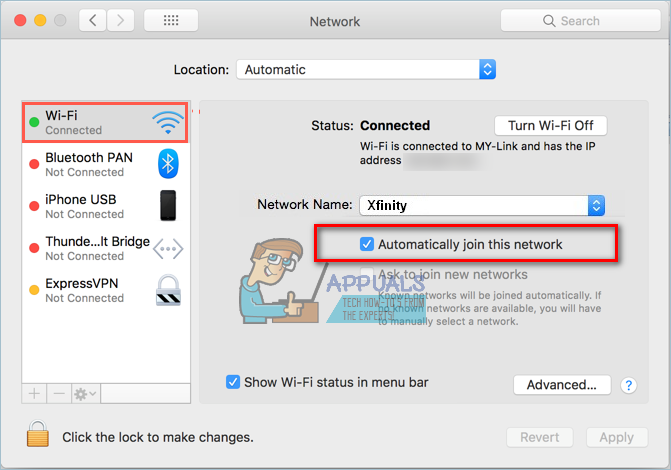Click the iPhone device icon

coord(168,205)
